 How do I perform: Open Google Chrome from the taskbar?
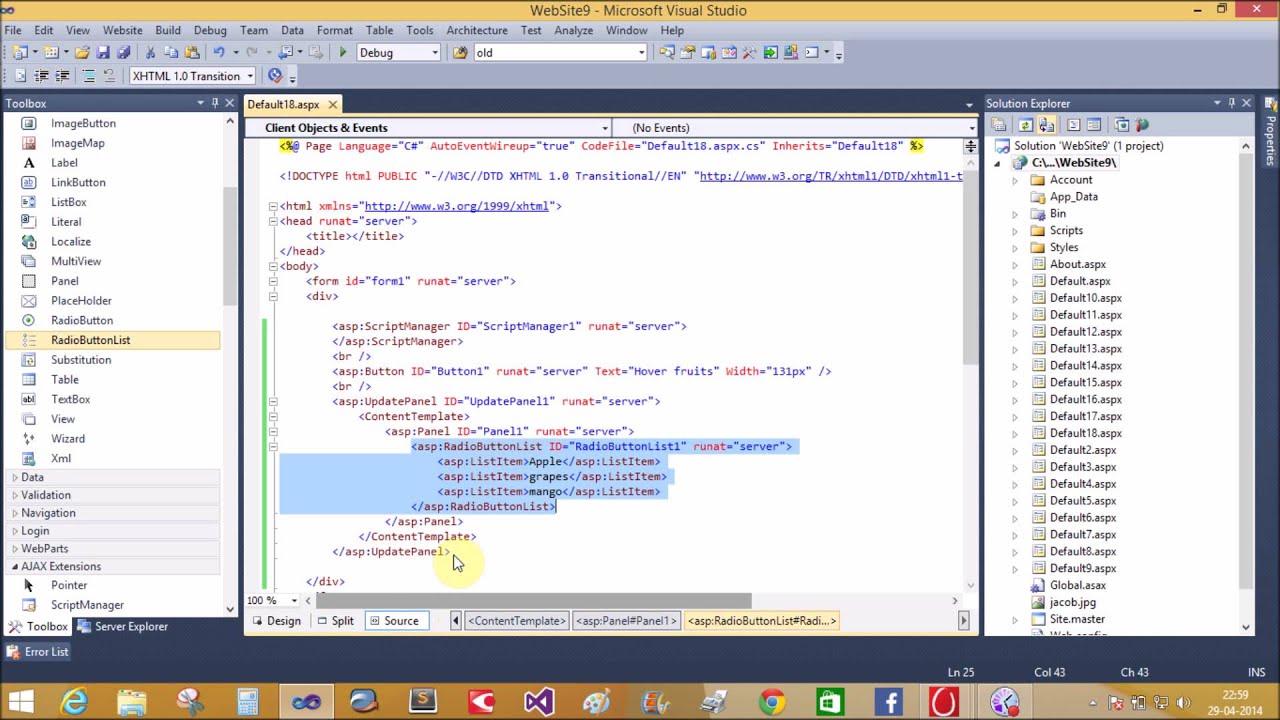771,701
